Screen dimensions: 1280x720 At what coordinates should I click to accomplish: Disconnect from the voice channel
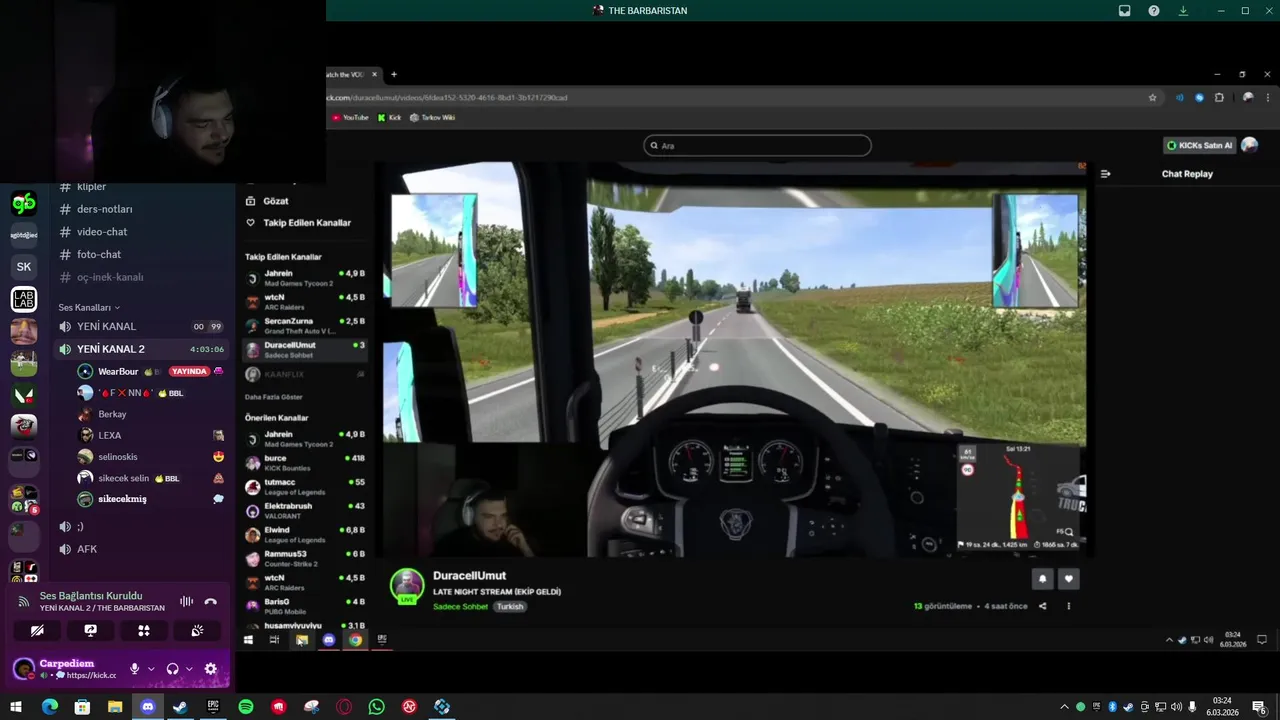point(210,601)
